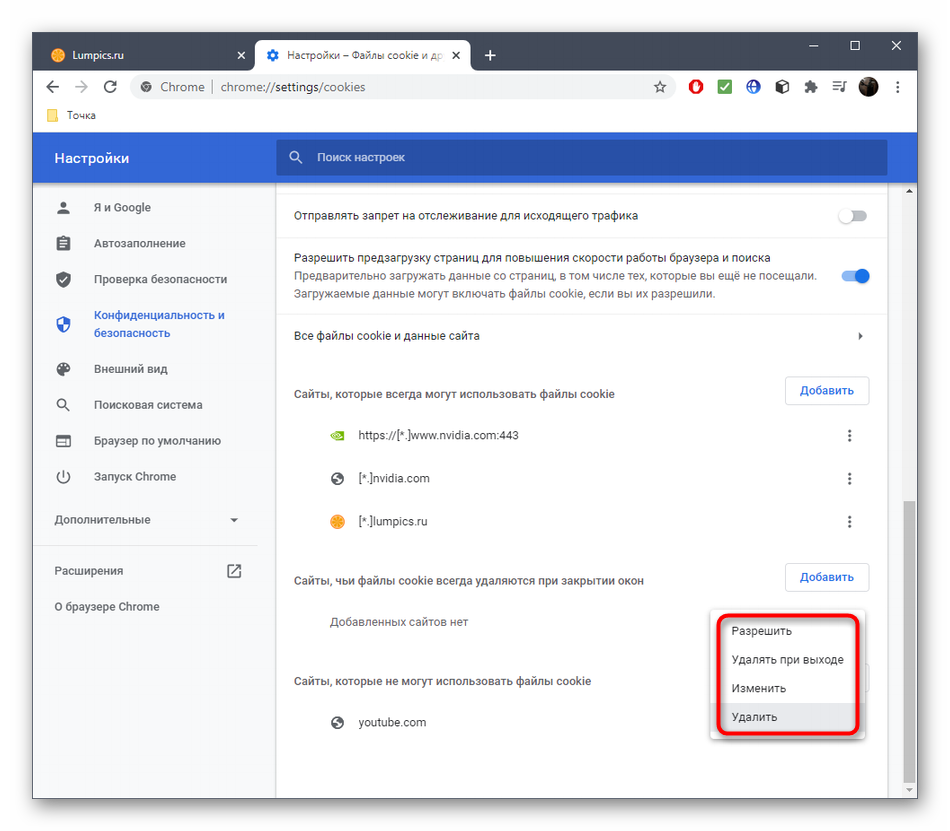Bookmark this page with the star icon

pyautogui.click(x=660, y=87)
